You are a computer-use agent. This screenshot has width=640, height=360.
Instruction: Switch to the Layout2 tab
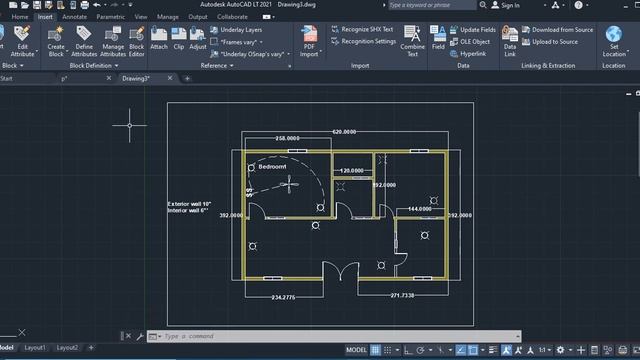tap(67, 348)
